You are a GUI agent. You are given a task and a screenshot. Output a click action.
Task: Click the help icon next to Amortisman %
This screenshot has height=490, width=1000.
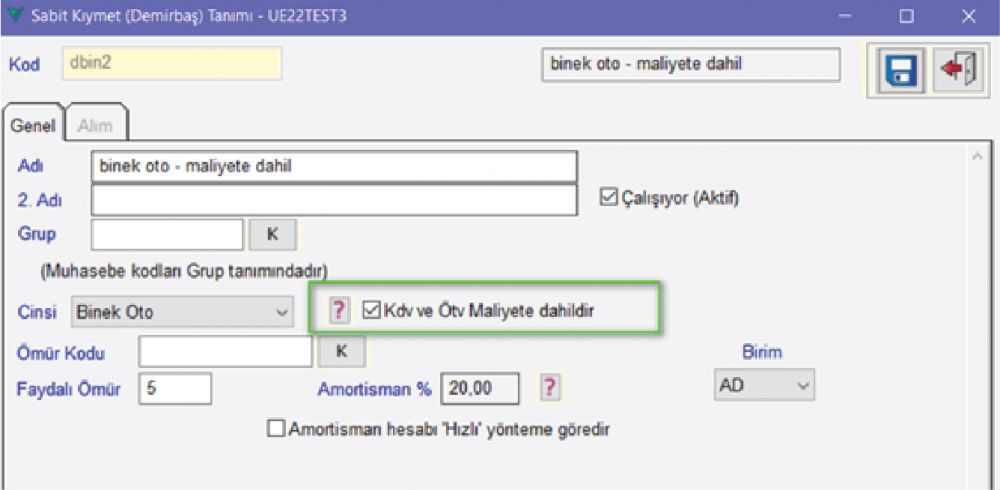548,387
